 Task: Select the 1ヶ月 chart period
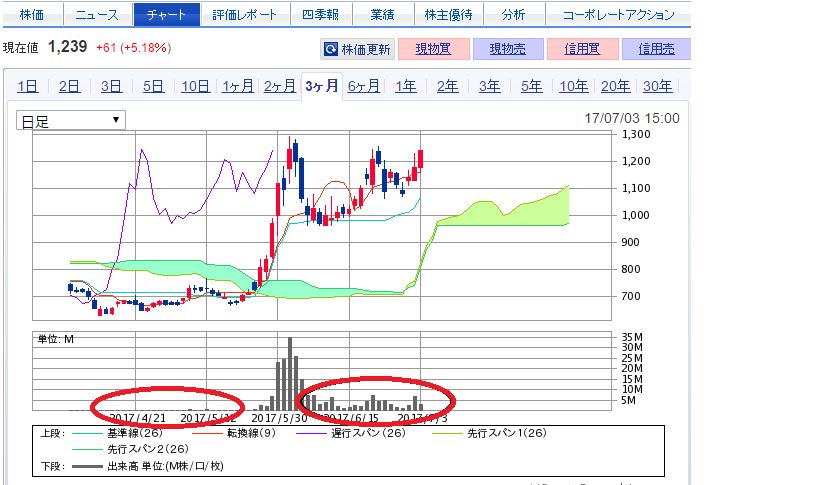point(238,86)
